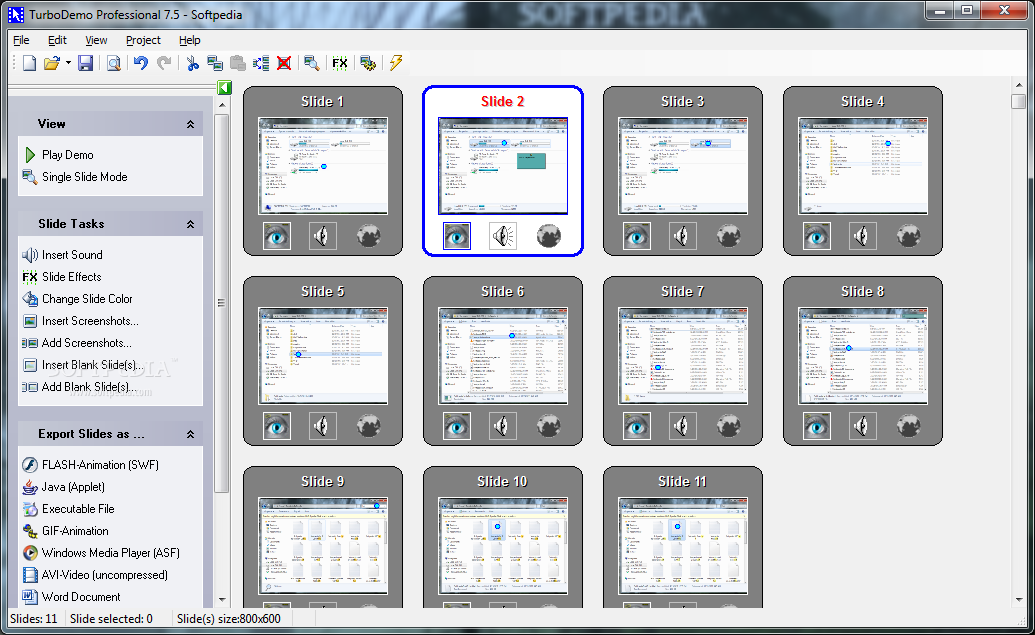Toggle the eye visibility icon on Slide 8
The height and width of the screenshot is (635, 1035).
pyautogui.click(x=817, y=426)
